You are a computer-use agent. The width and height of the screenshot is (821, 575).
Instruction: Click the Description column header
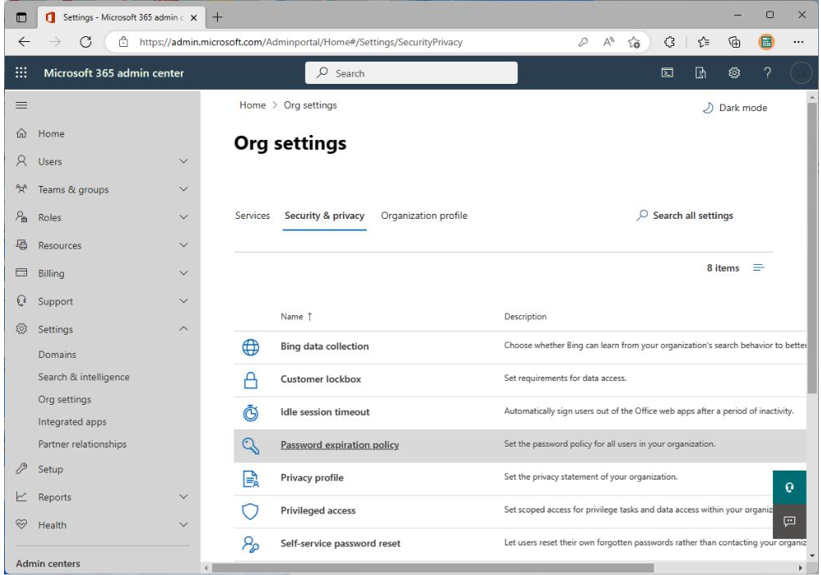point(525,317)
